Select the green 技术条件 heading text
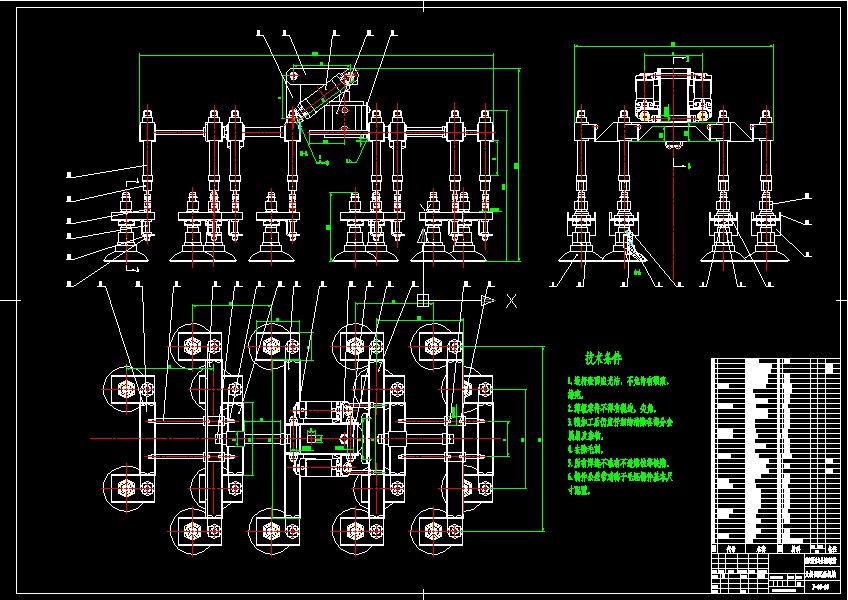Viewport: 848px width, 600px height. tap(604, 358)
